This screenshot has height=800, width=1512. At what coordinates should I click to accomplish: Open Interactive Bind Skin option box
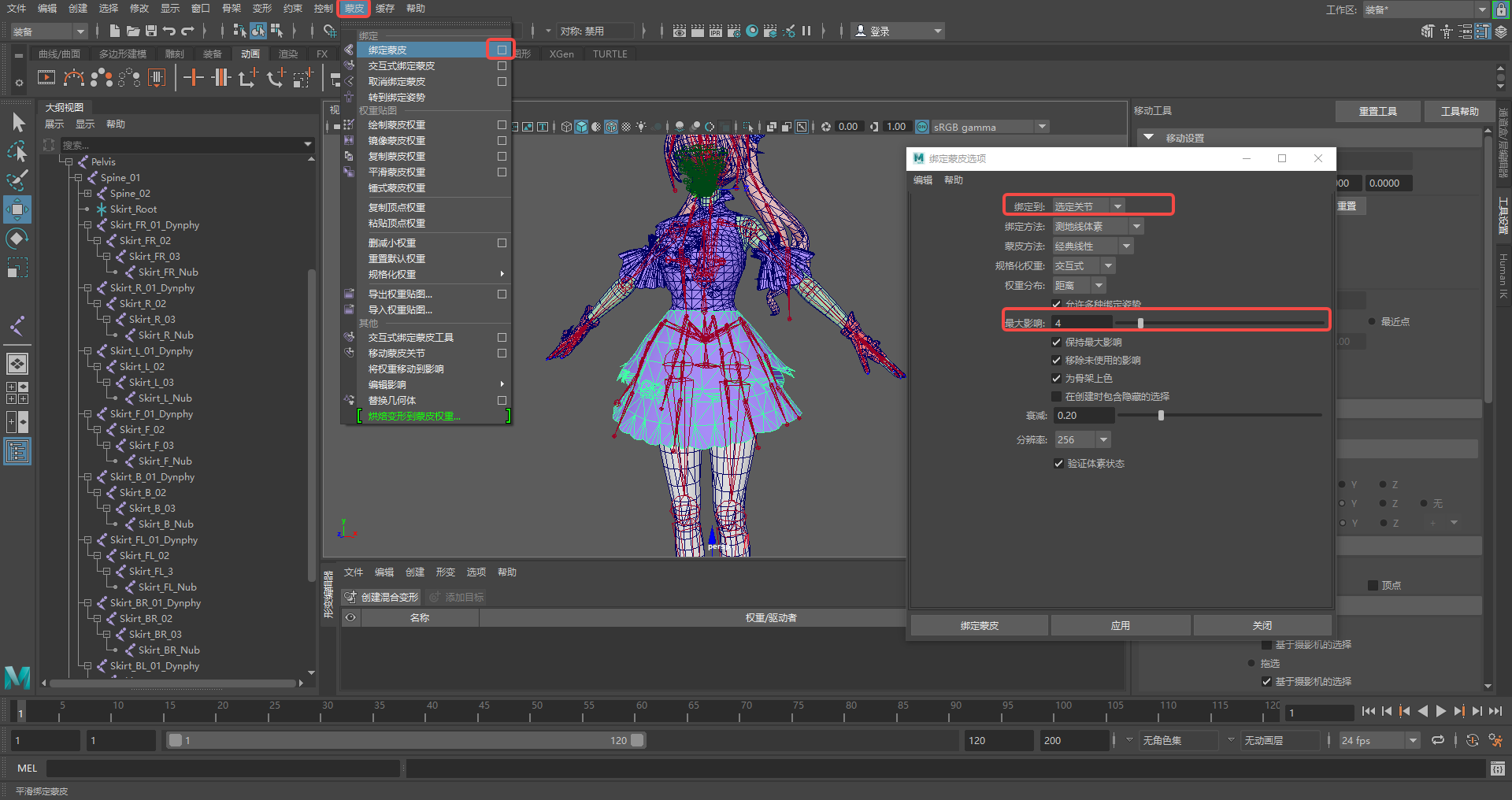pos(502,65)
